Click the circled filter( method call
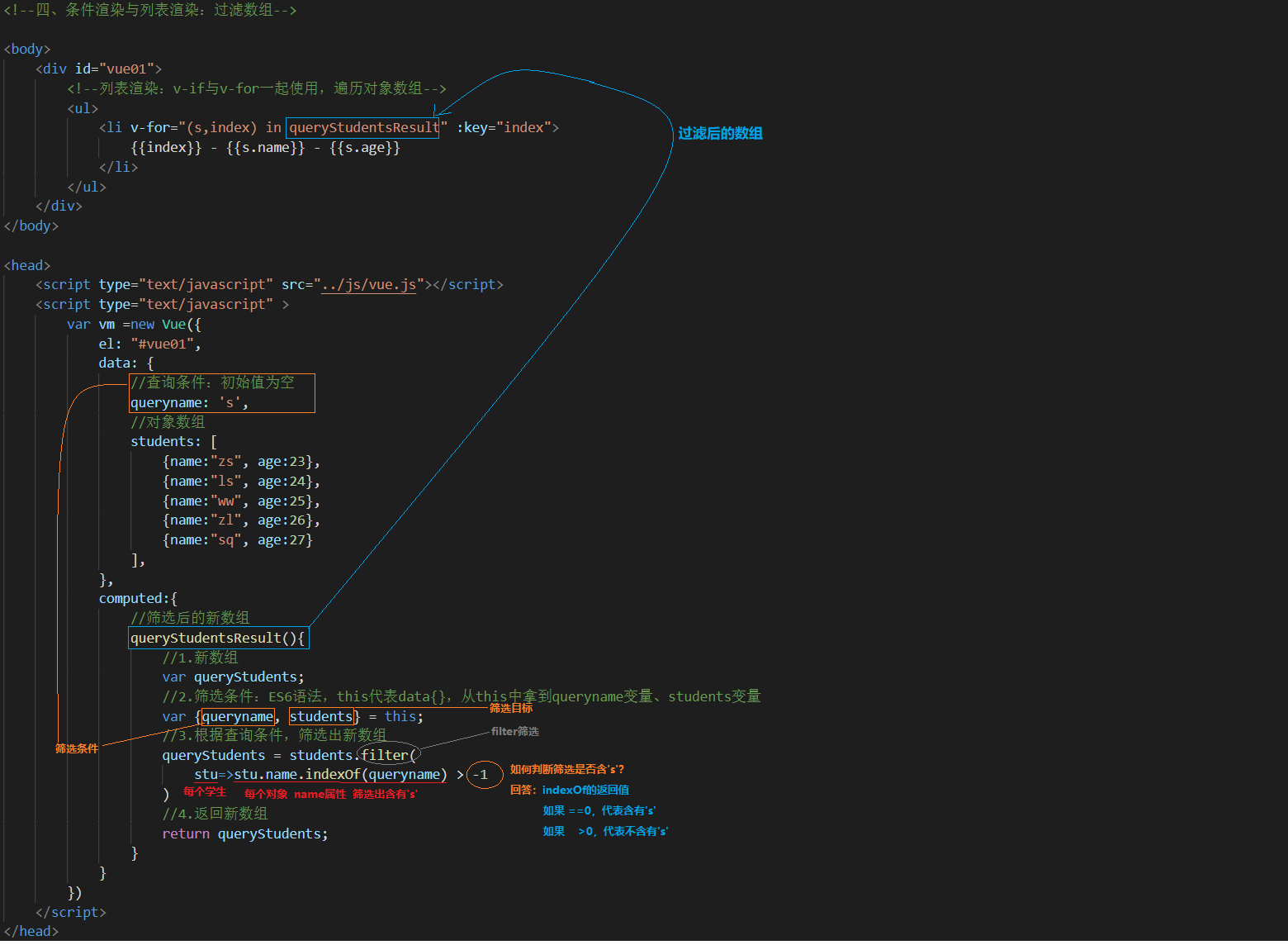The width and height of the screenshot is (1288, 945). tap(388, 755)
